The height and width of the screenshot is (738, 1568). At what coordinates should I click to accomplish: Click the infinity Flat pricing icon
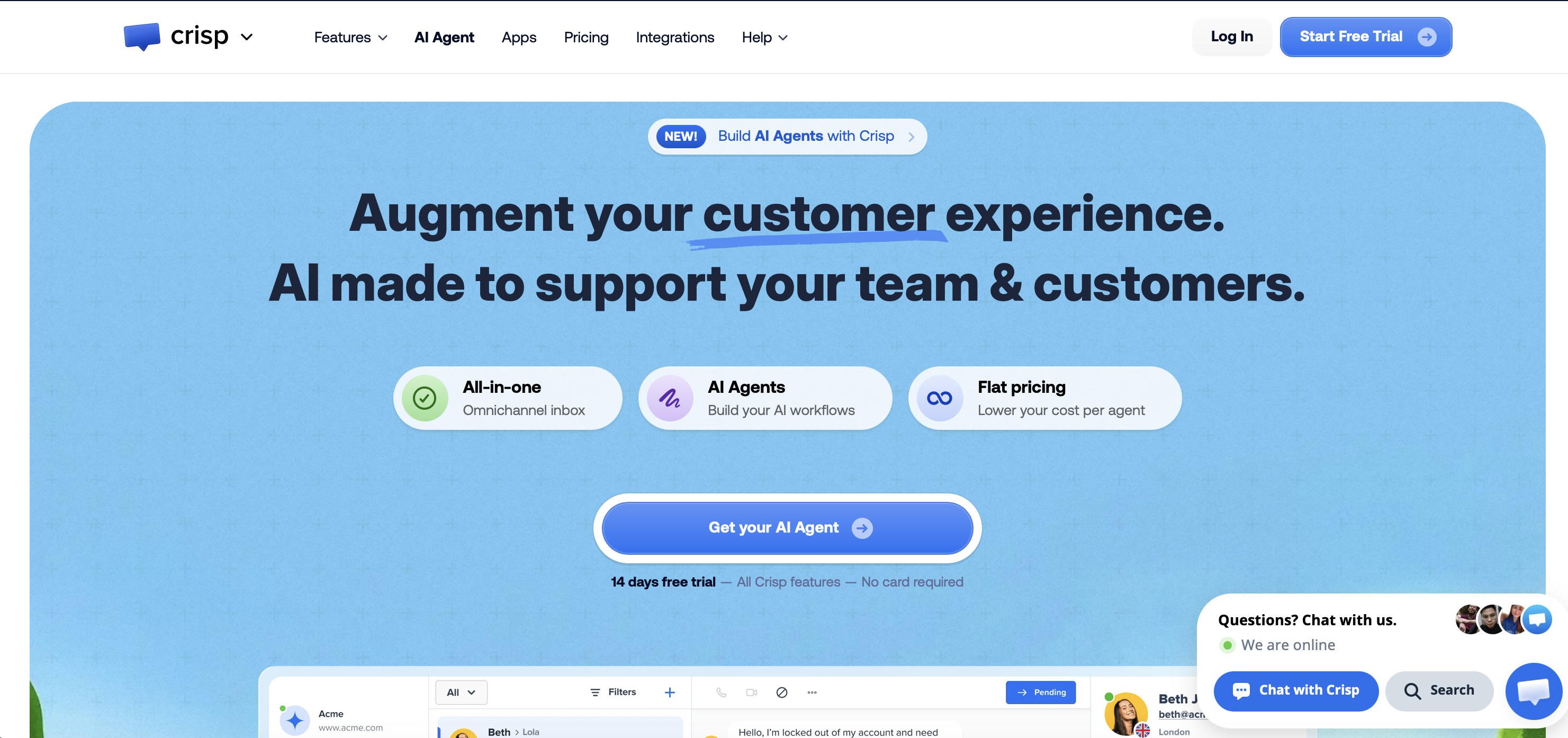(939, 398)
